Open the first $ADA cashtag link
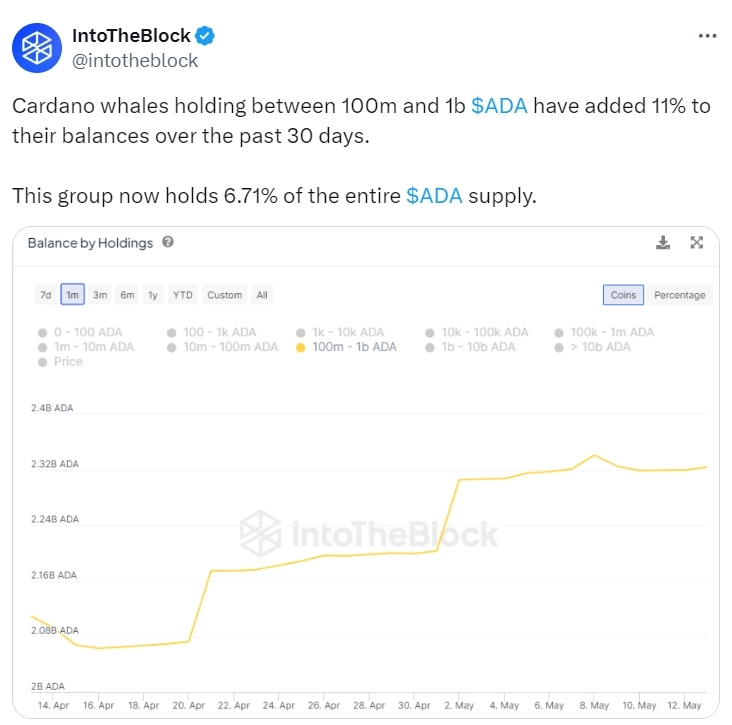Image resolution: width=732 pixels, height=725 pixels. coord(498,106)
